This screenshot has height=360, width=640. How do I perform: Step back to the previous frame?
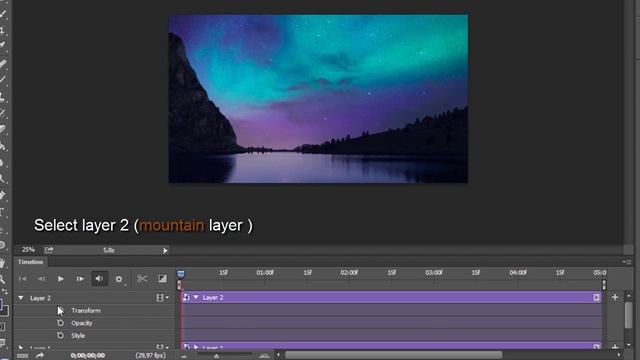[x=42, y=279]
